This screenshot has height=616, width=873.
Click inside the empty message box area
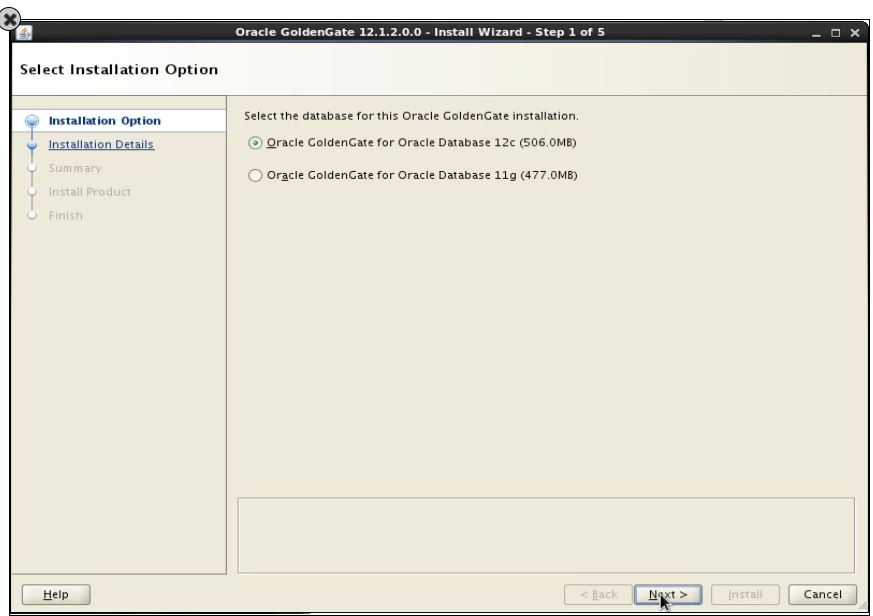click(546, 534)
